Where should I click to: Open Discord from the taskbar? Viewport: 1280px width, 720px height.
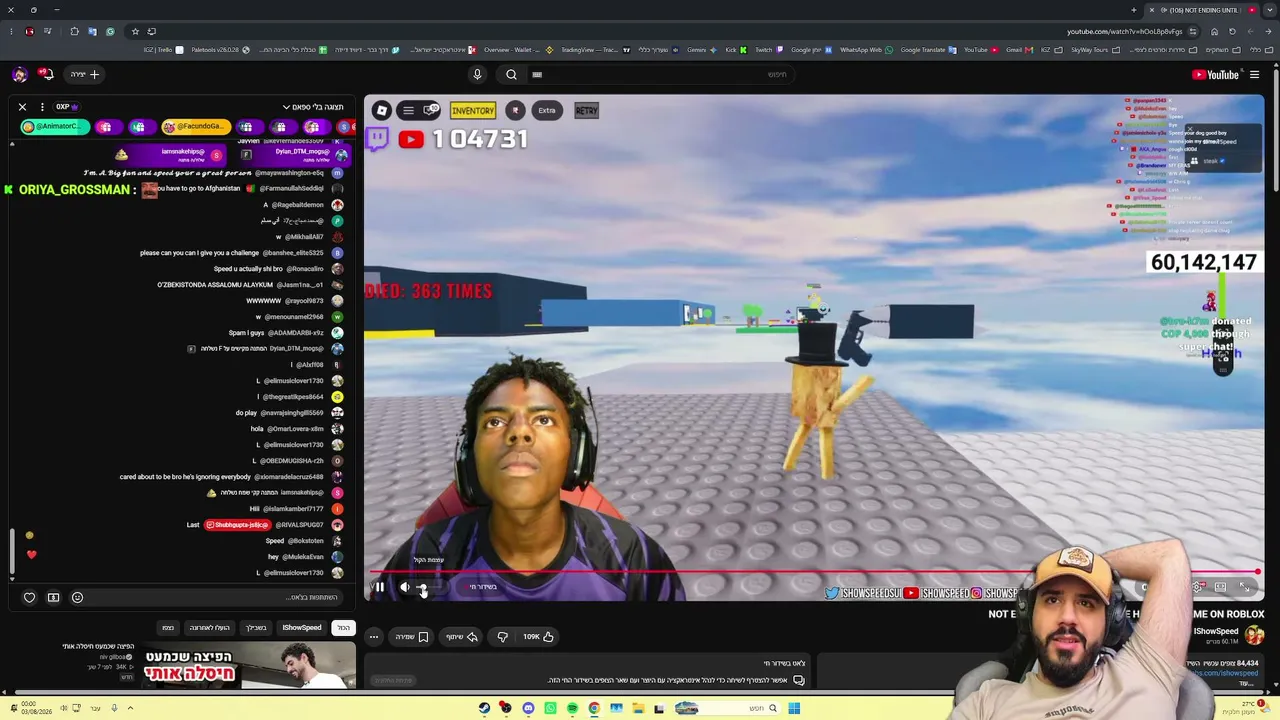528,708
